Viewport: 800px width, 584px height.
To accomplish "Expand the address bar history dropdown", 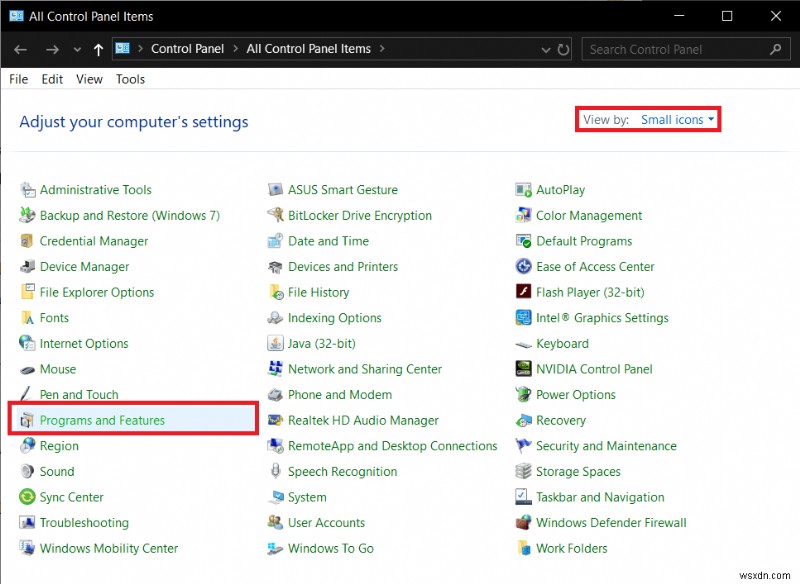I will coord(545,48).
